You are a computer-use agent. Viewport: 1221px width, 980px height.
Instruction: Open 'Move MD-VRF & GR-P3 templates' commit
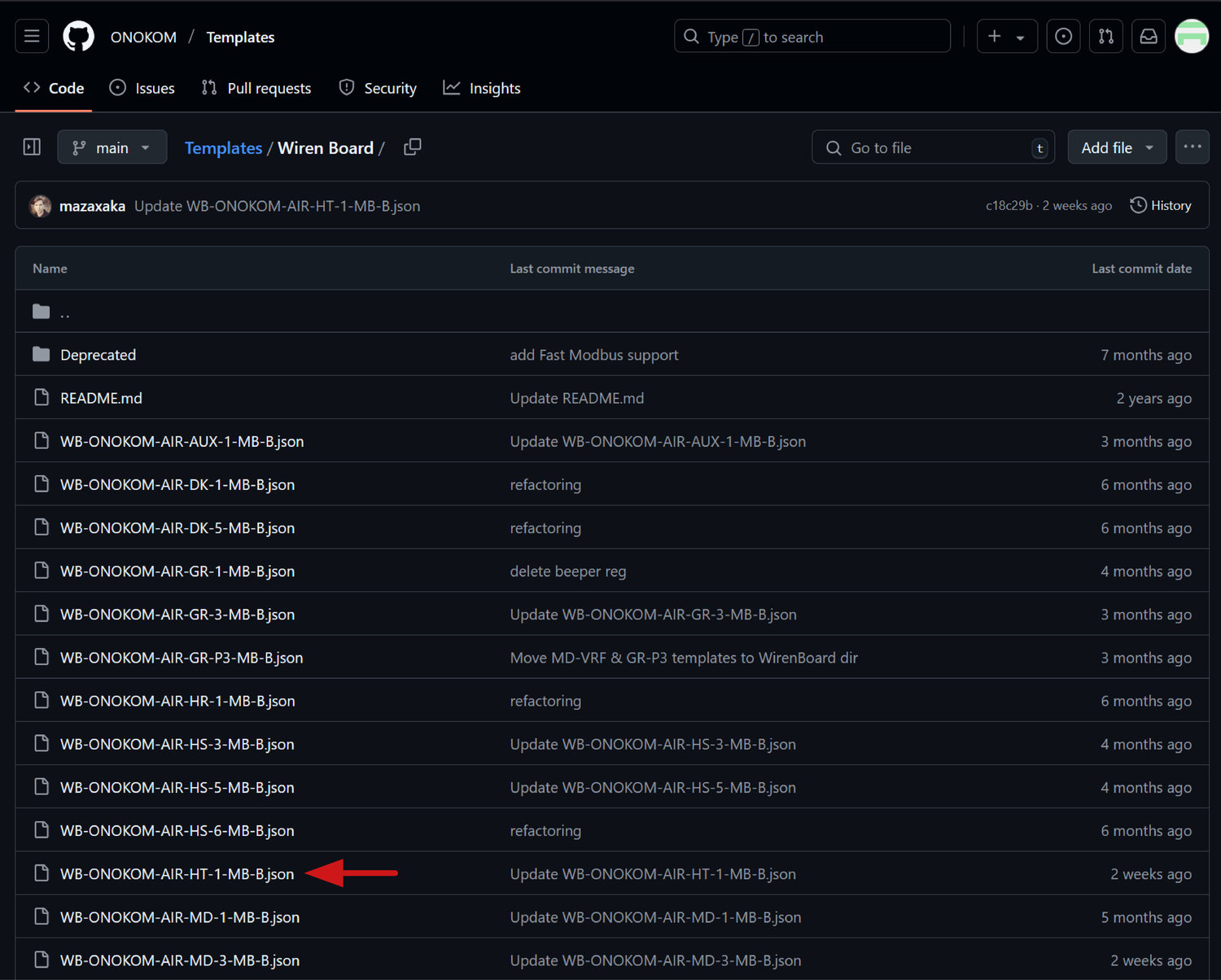(x=684, y=658)
